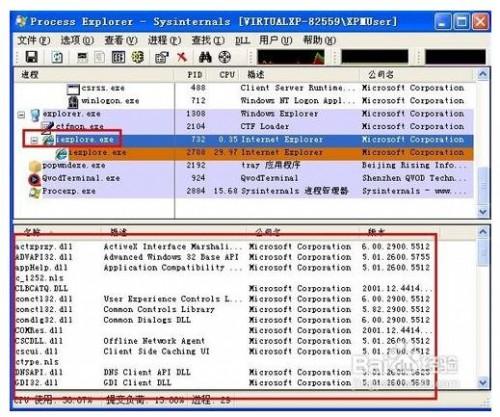
Task: Open the 查找(I) menu
Action: point(208,40)
